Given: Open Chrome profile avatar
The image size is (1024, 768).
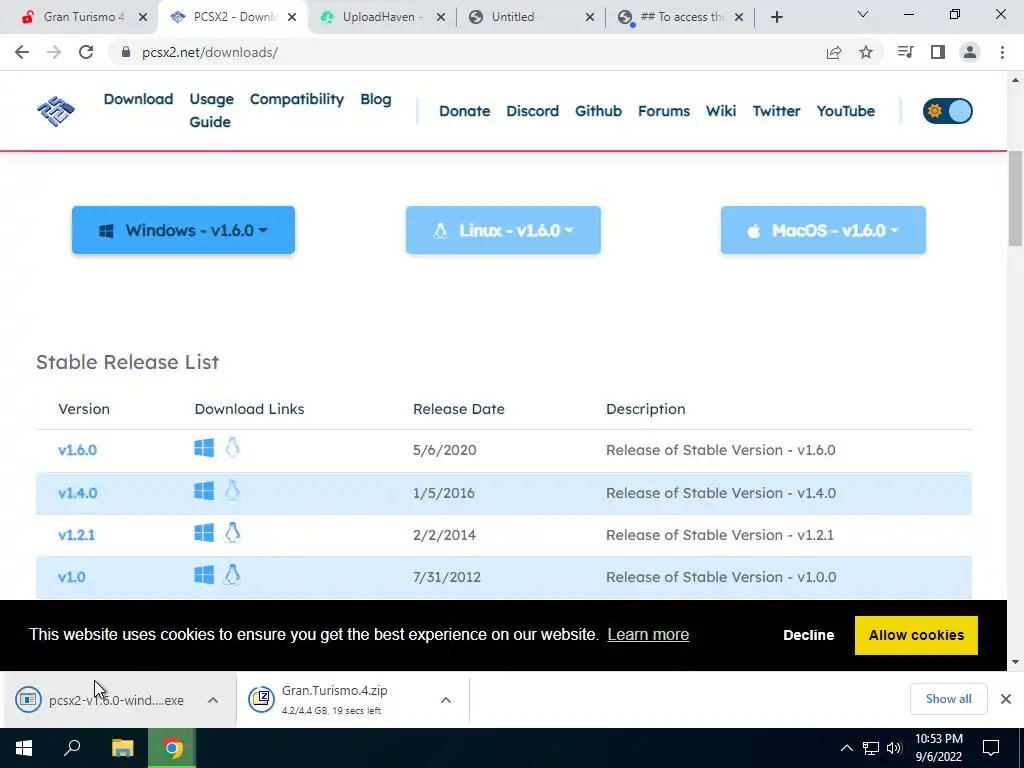Looking at the screenshot, I should [x=970, y=52].
